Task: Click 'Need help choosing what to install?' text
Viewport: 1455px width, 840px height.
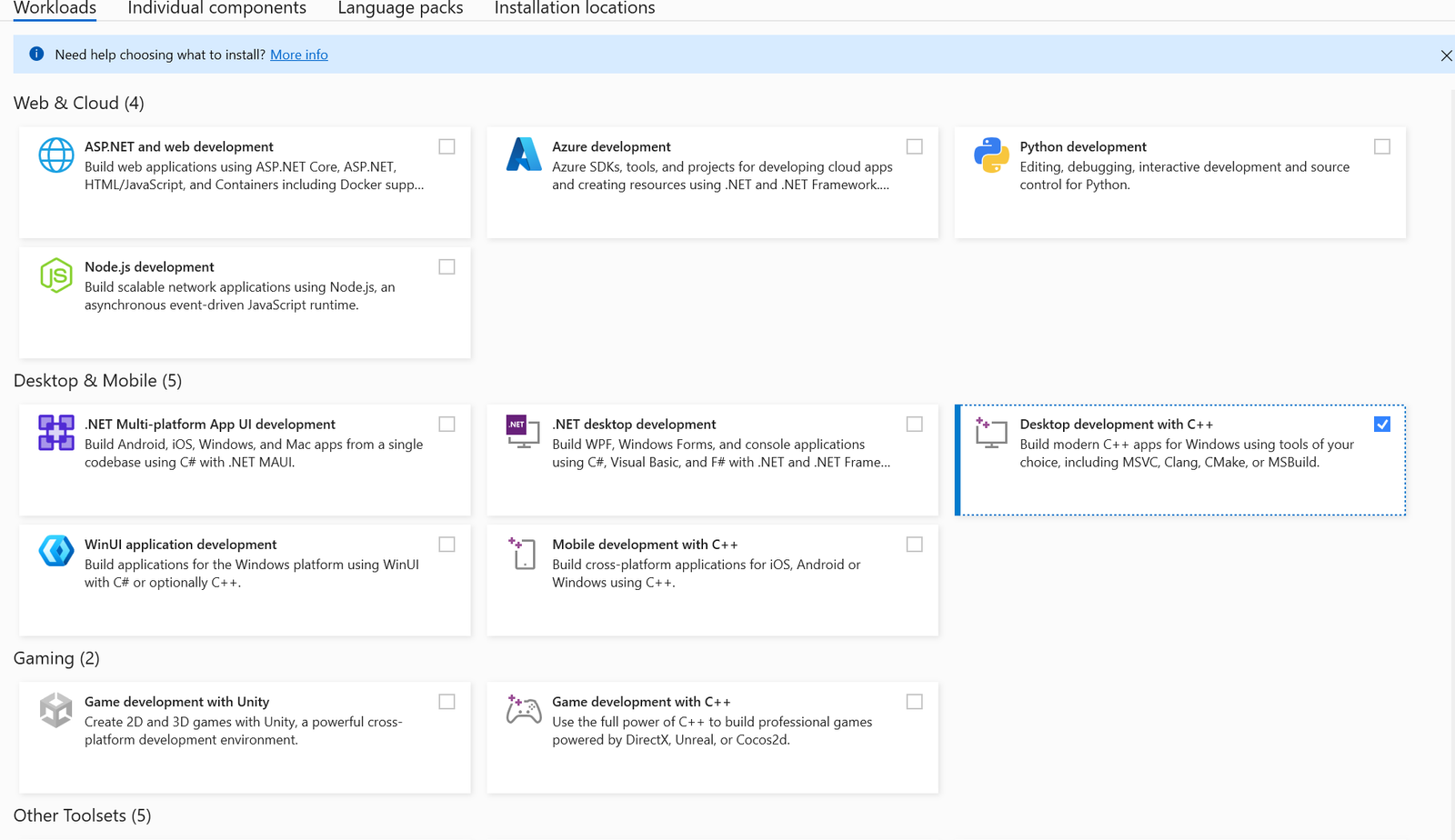Action: point(160,55)
